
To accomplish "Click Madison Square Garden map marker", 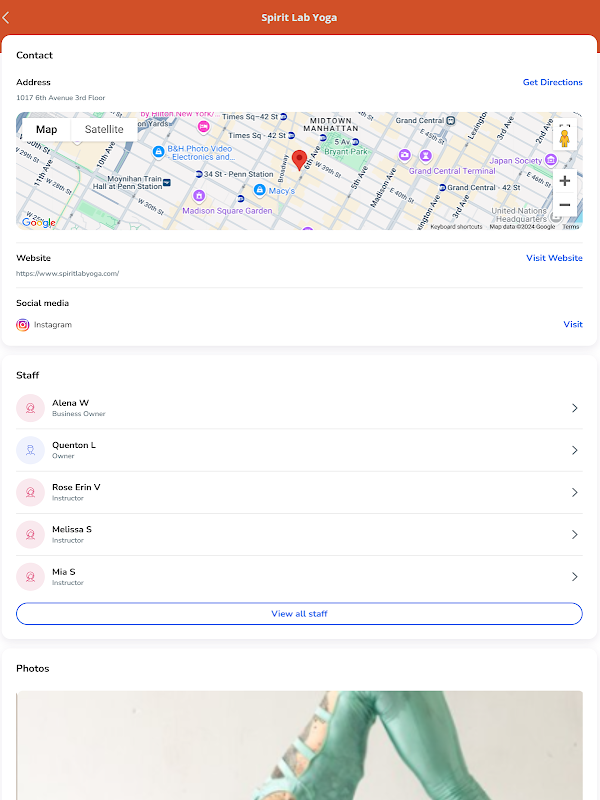I will coord(199,195).
